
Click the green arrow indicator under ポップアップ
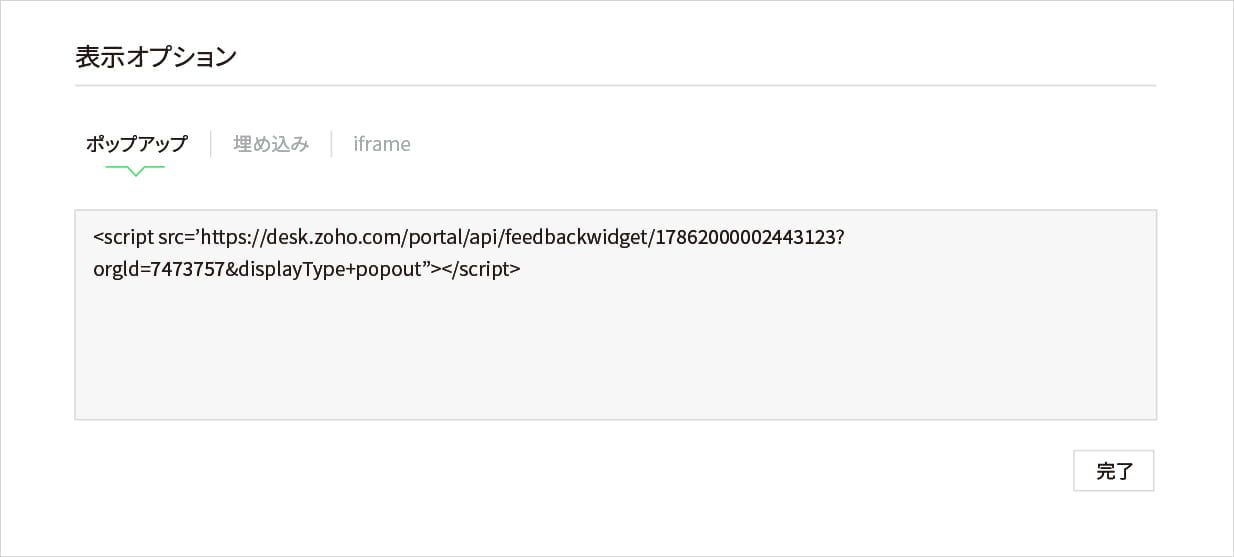pos(136,171)
